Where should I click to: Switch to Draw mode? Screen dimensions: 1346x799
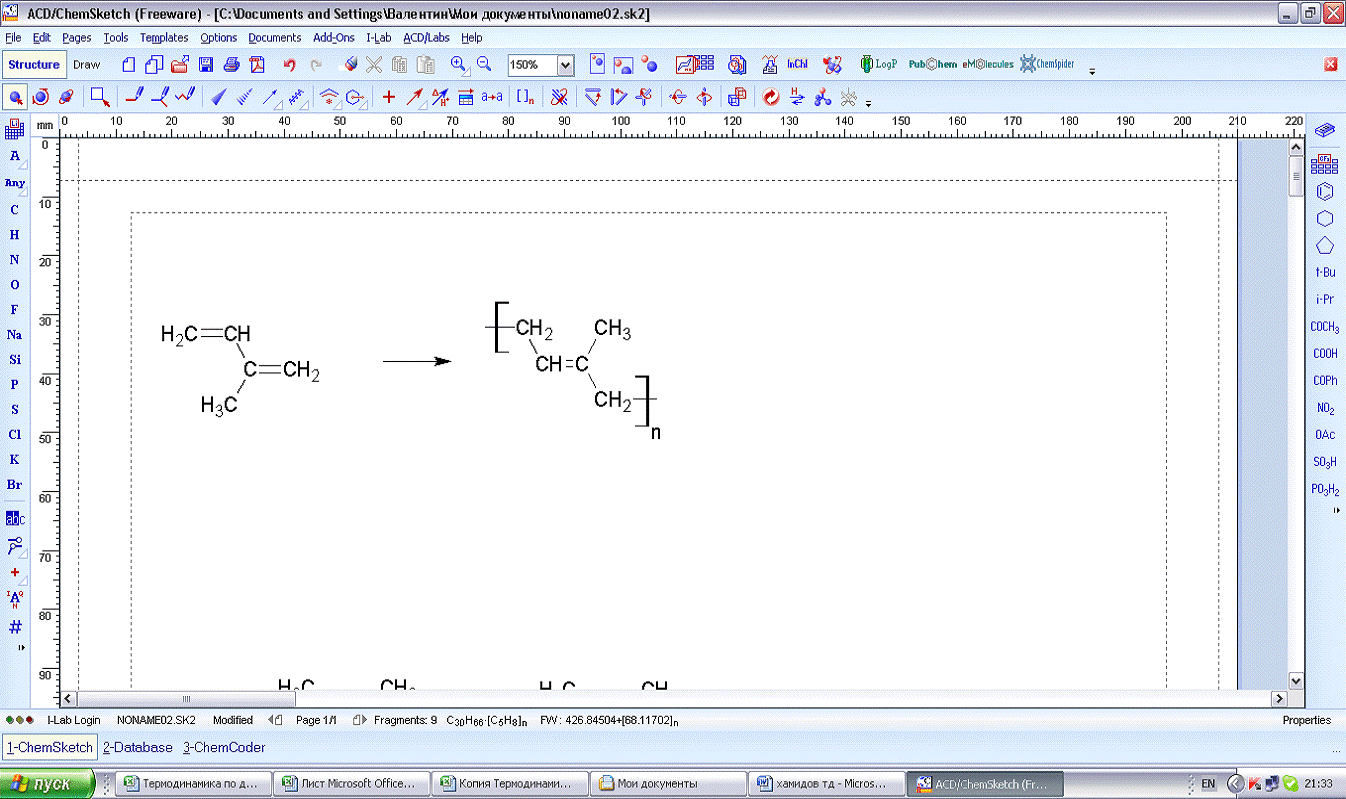[x=87, y=65]
